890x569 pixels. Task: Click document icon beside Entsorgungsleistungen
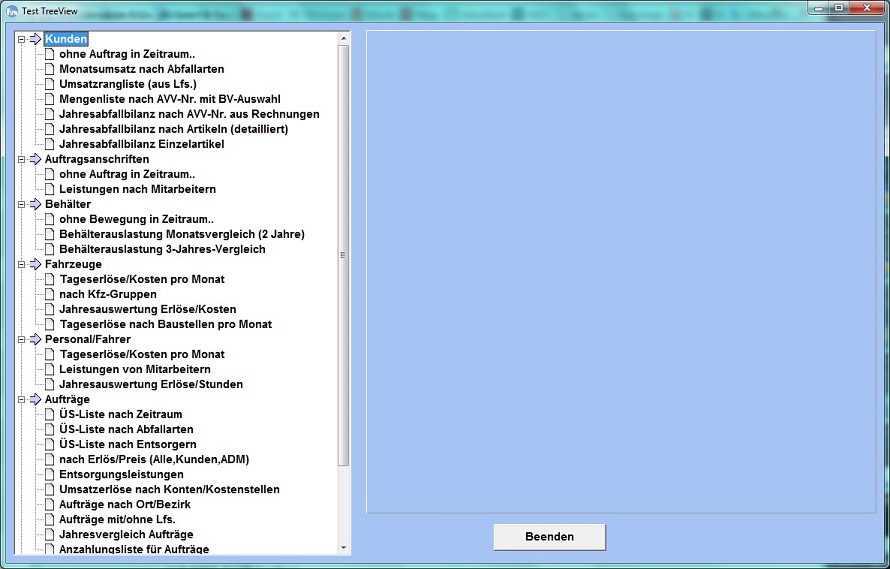coord(50,474)
